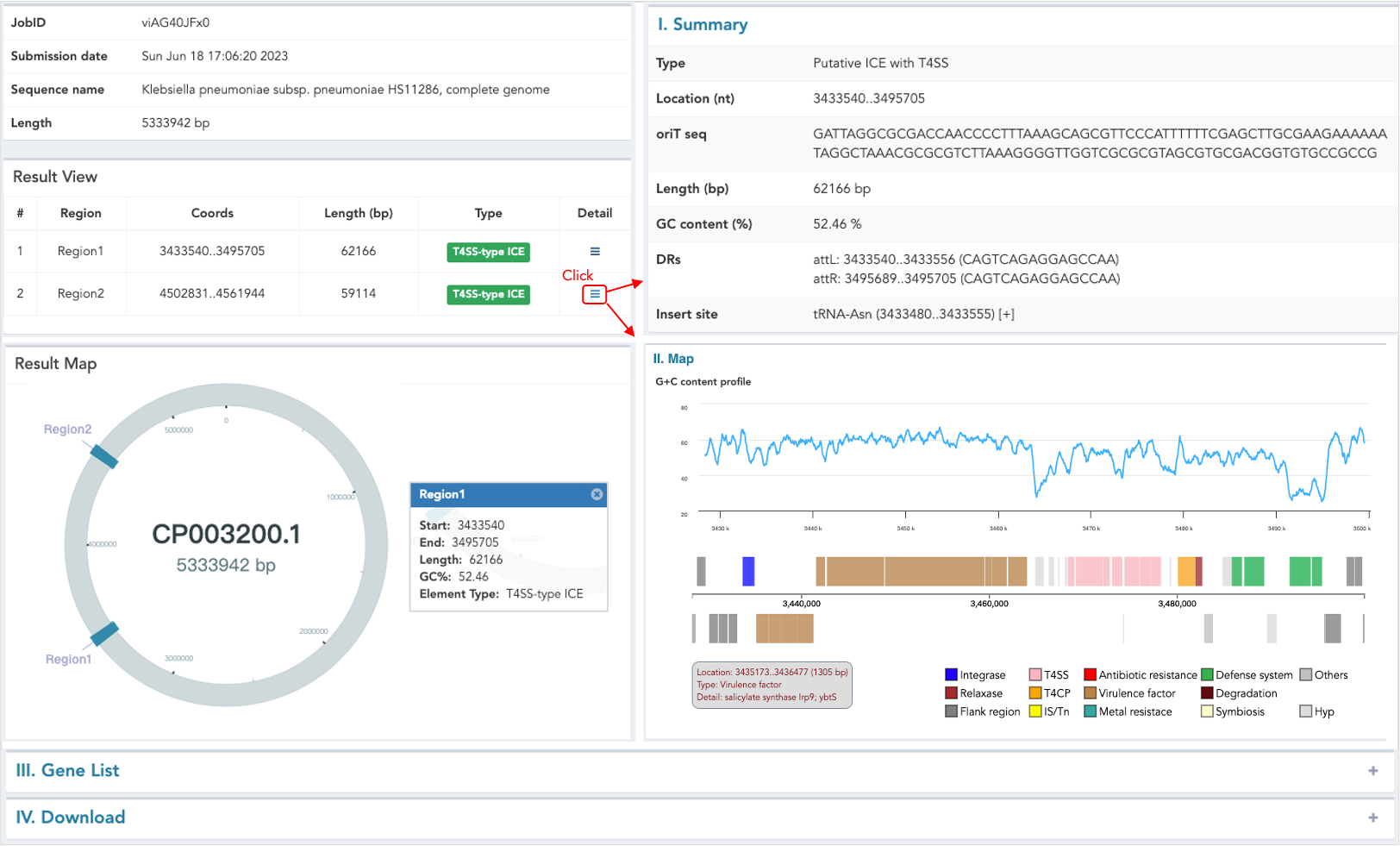This screenshot has height=846, width=1400.
Task: Click the T4SS legend swatch
Action: pyautogui.click(x=1035, y=674)
